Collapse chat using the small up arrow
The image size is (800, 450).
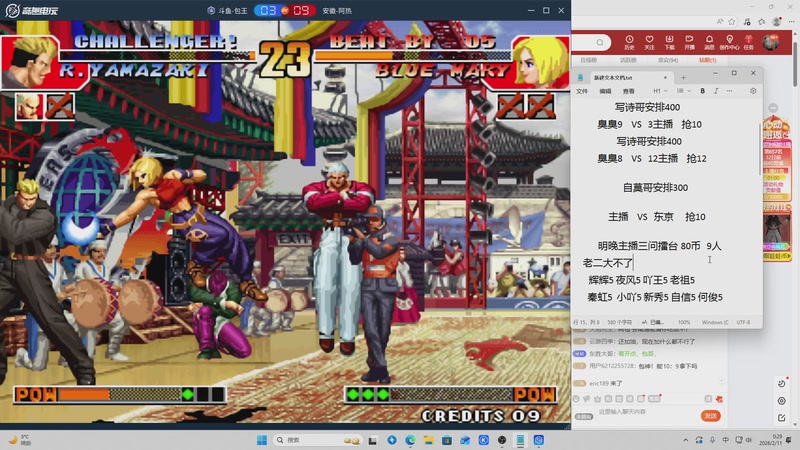coord(721,380)
